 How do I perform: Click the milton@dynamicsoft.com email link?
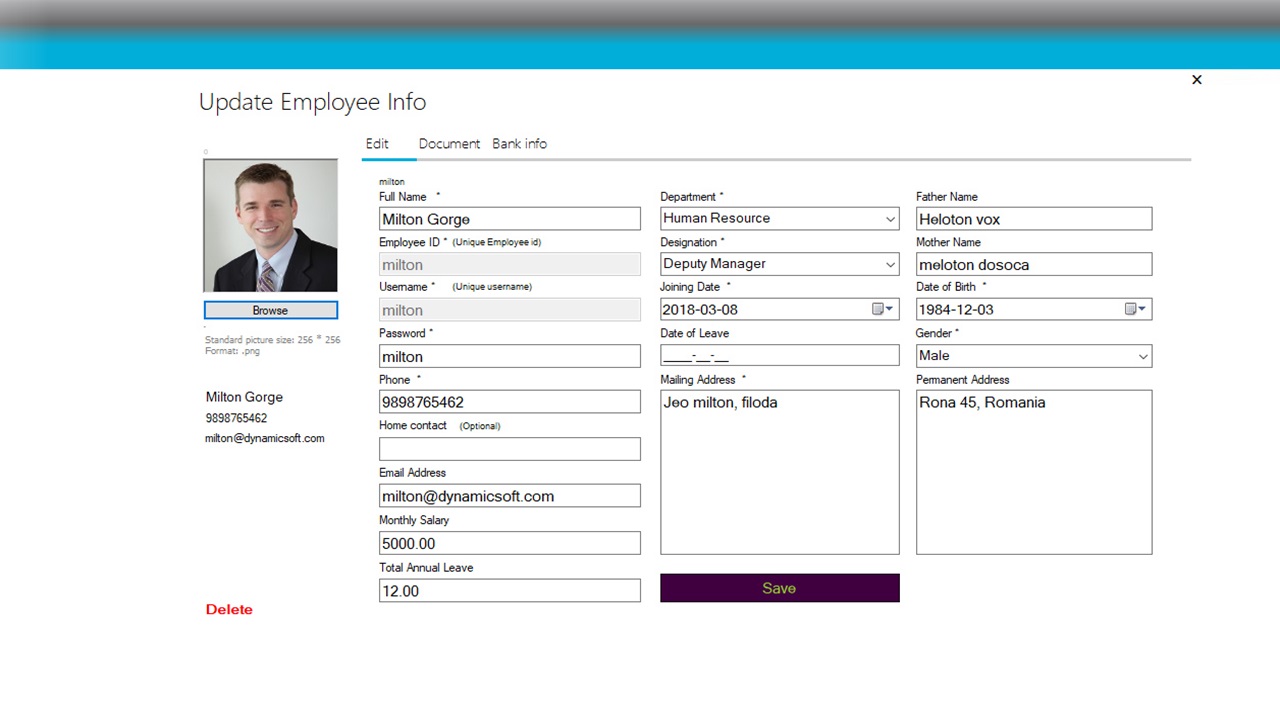[x=264, y=438]
